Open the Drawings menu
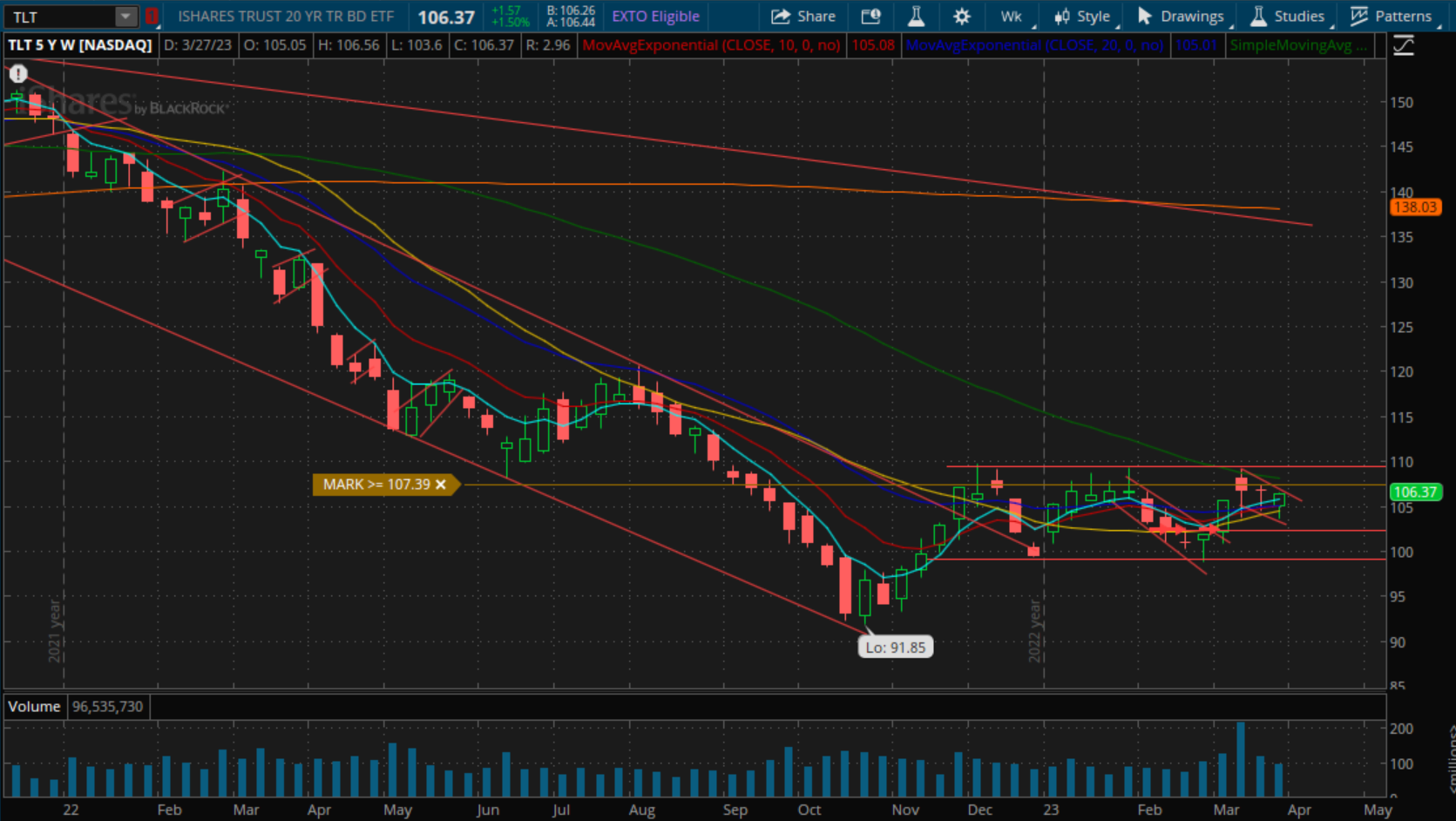 (1182, 17)
